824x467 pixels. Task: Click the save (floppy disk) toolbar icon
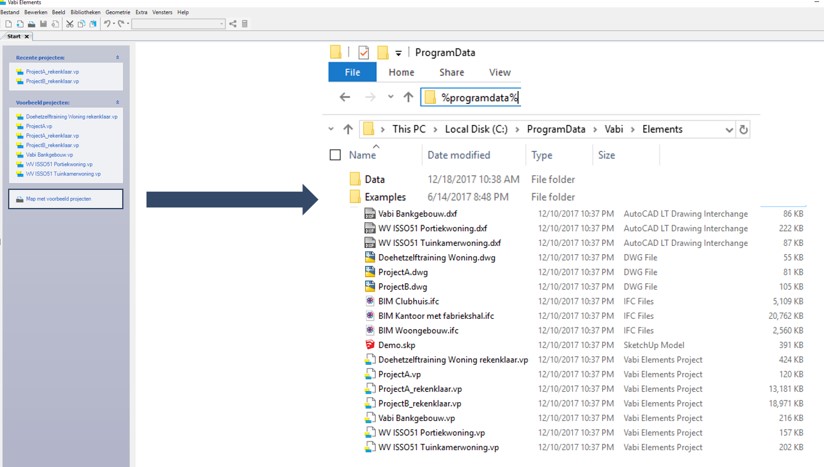43,24
